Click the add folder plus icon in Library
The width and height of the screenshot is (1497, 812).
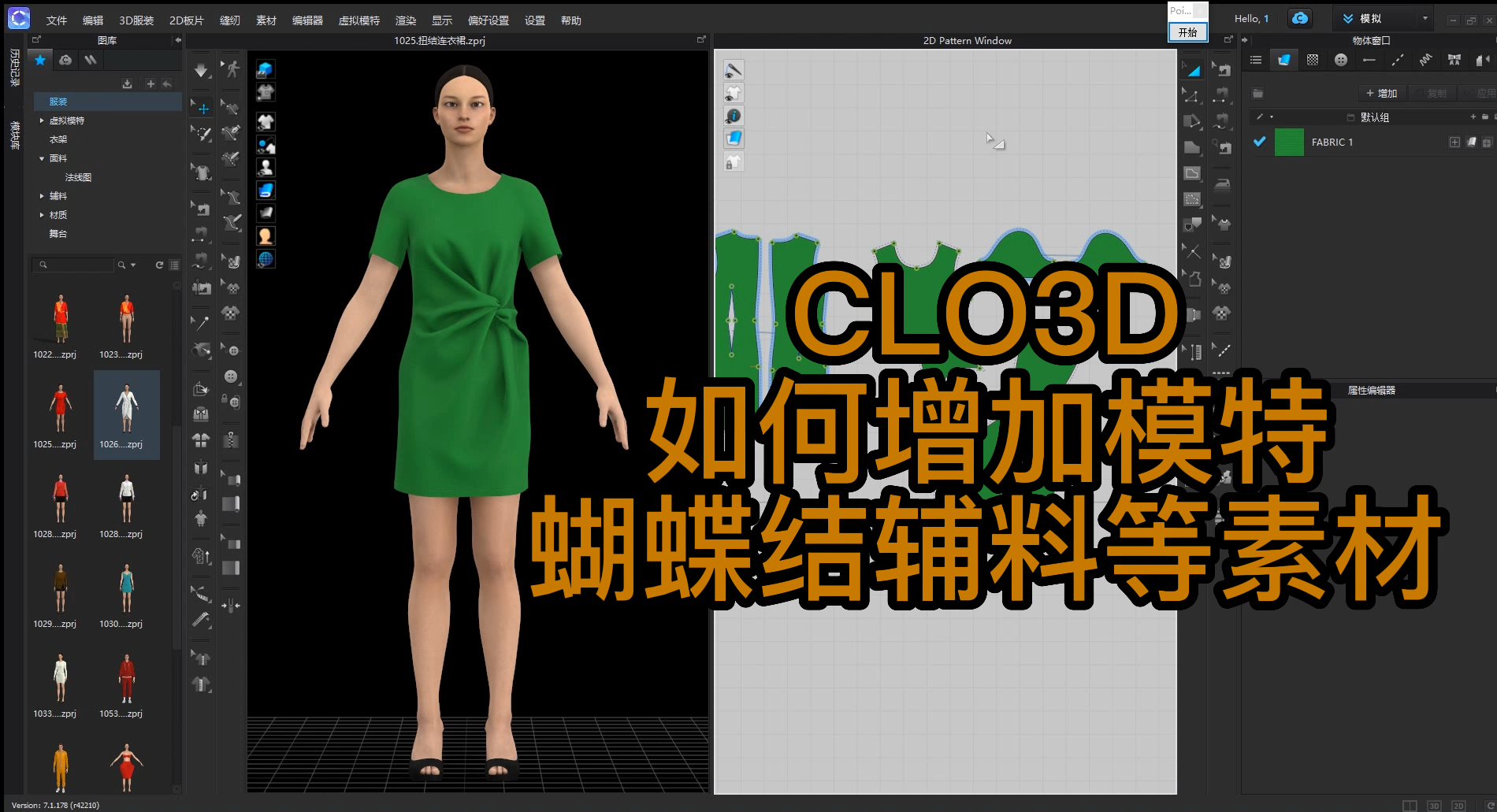150,83
